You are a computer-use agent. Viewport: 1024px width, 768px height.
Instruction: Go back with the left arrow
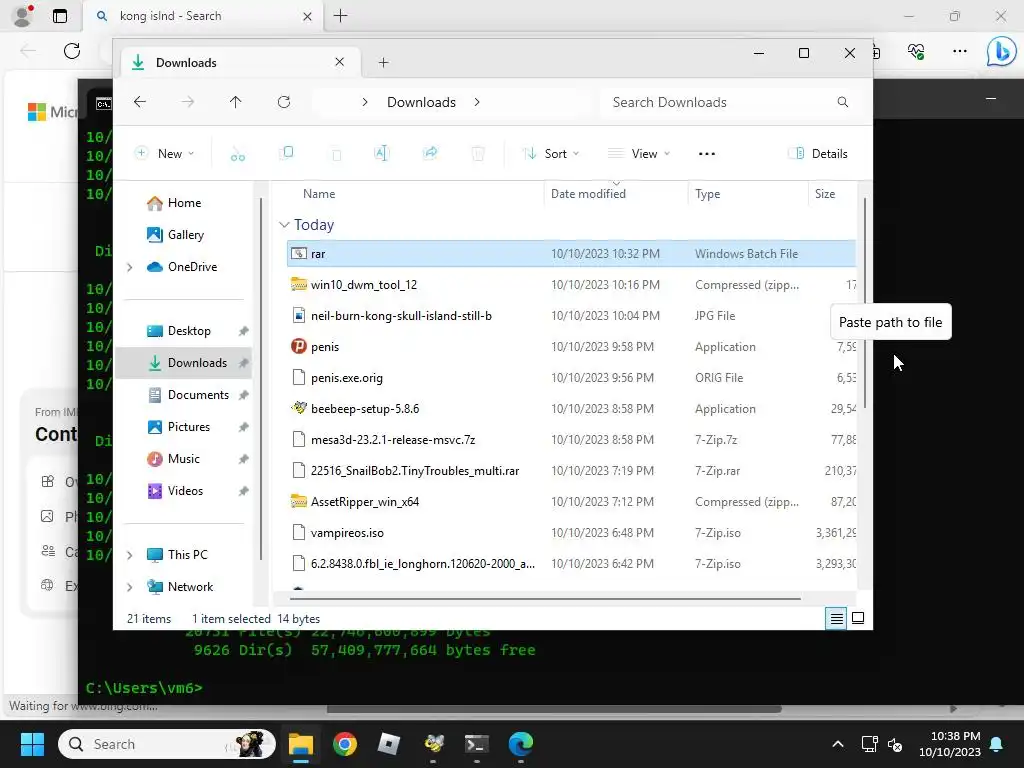point(140,102)
